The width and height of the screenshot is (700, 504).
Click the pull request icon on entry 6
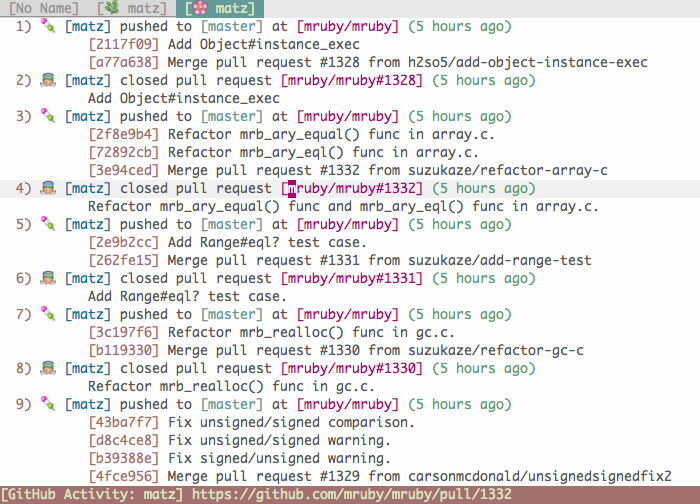pyautogui.click(x=48, y=278)
